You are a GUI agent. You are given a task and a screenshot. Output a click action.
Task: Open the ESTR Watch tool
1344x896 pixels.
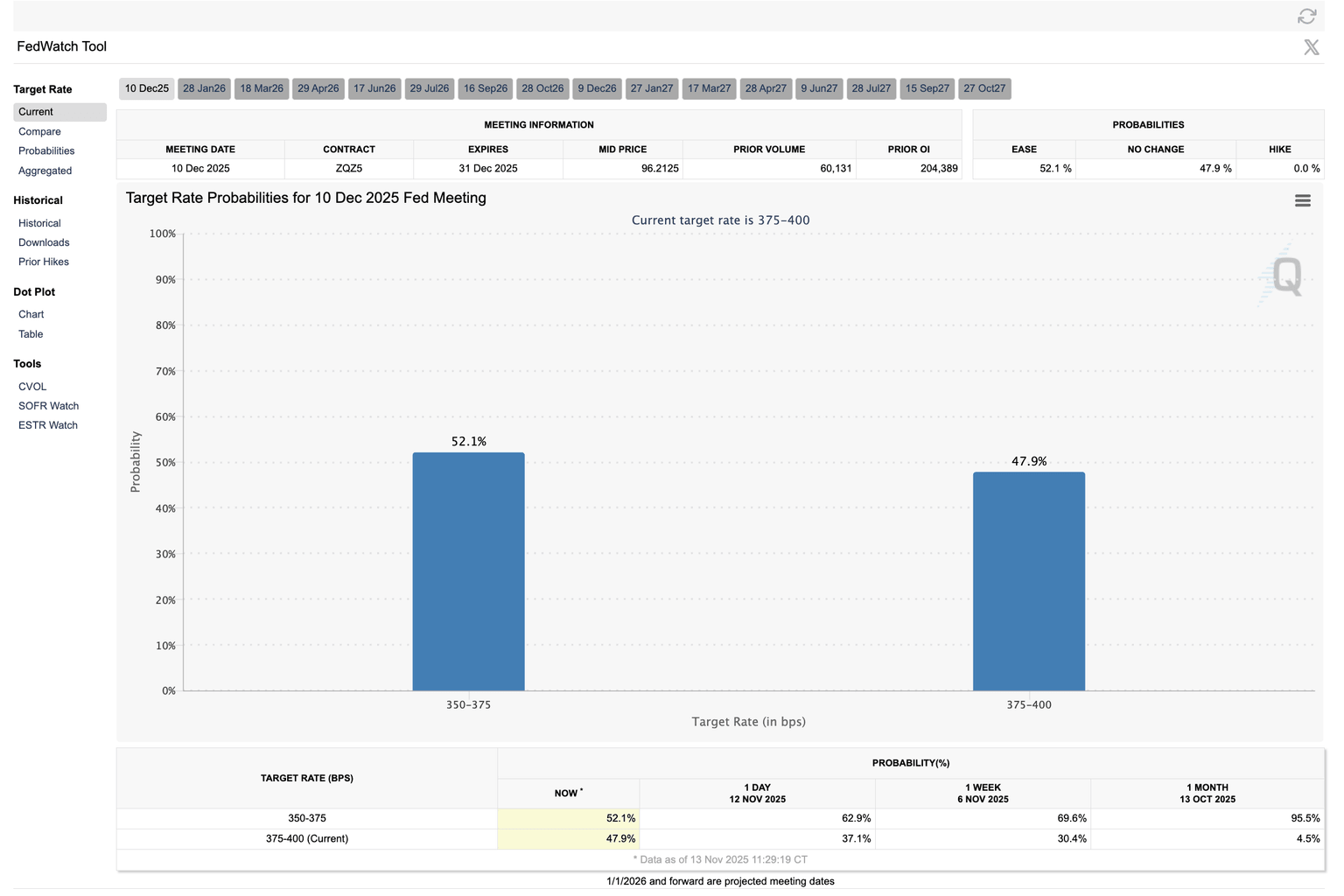(x=47, y=424)
